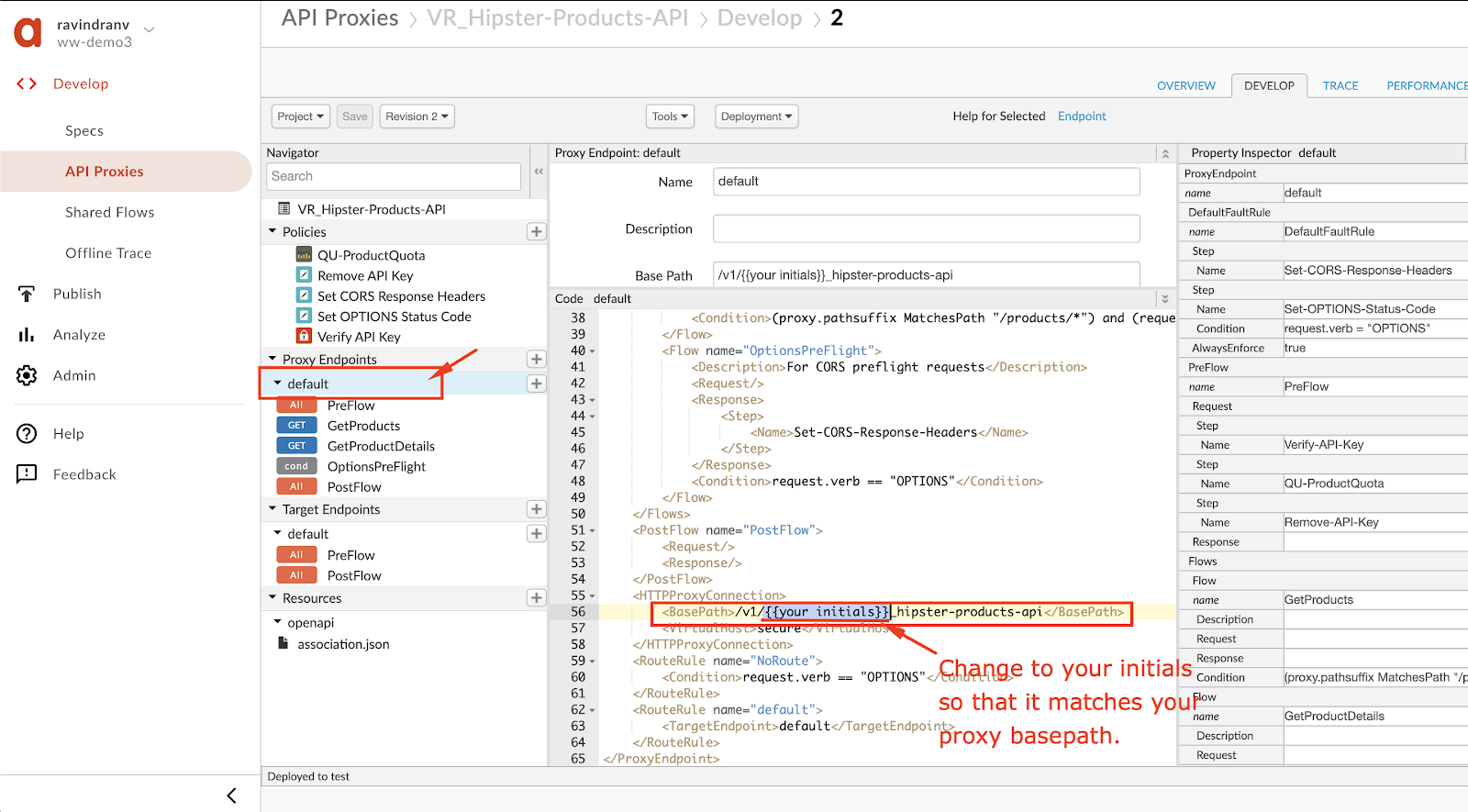Screen dimensions: 1468x812
Task: Go to API Proxies breadcrumb
Action: (339, 18)
